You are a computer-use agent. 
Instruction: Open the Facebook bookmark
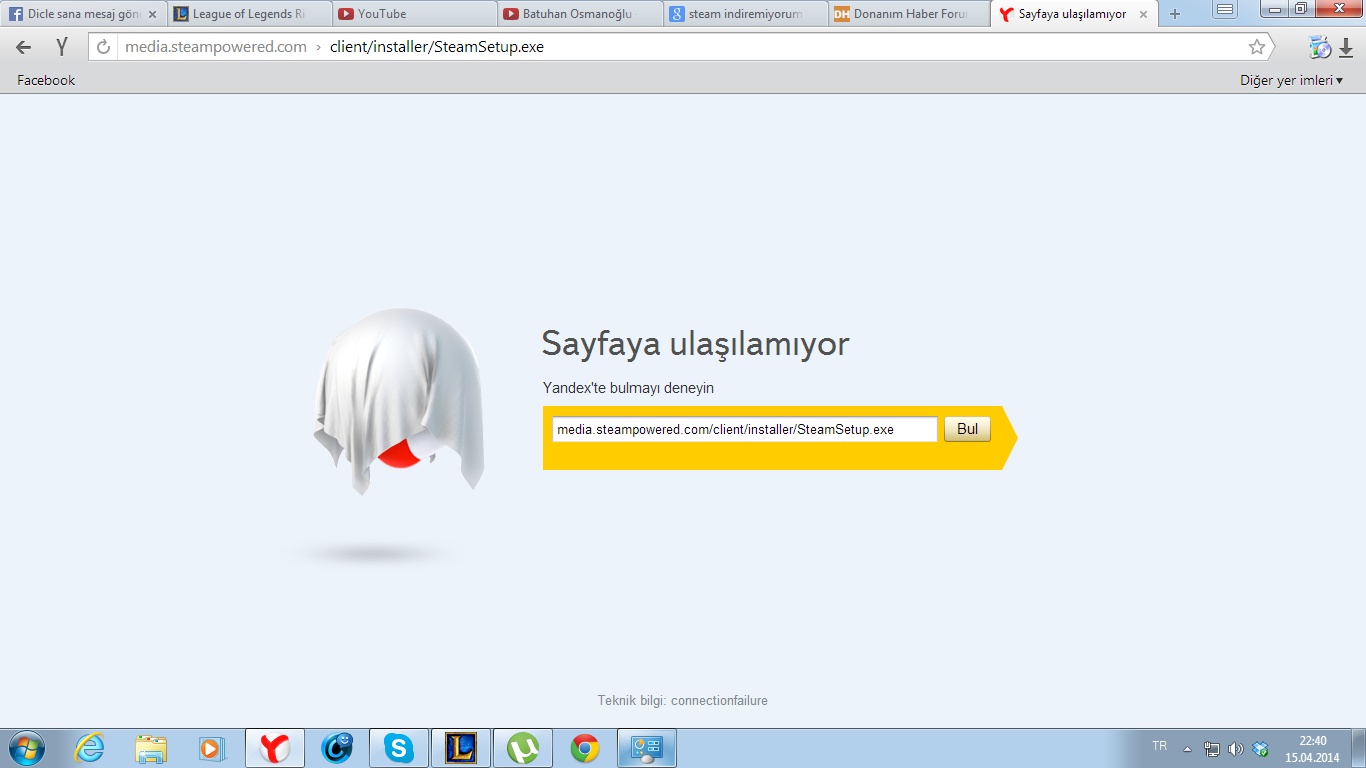(46, 80)
